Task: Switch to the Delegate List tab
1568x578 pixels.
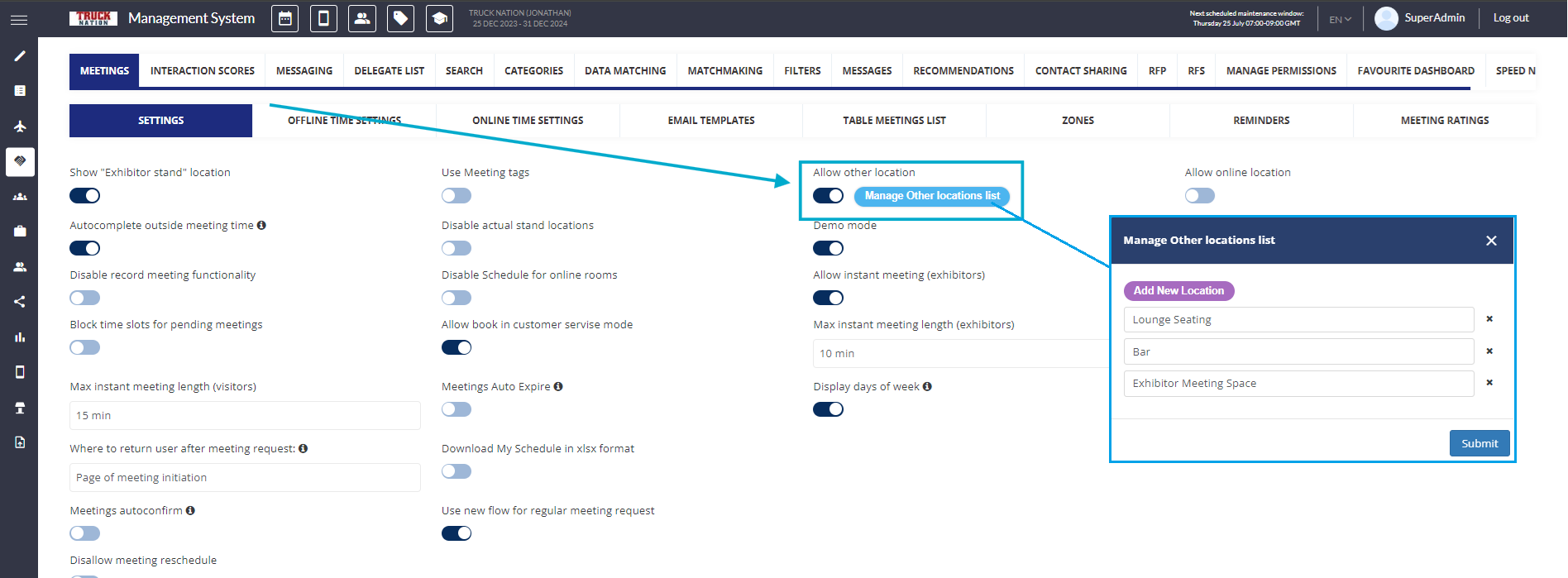Action: click(389, 71)
